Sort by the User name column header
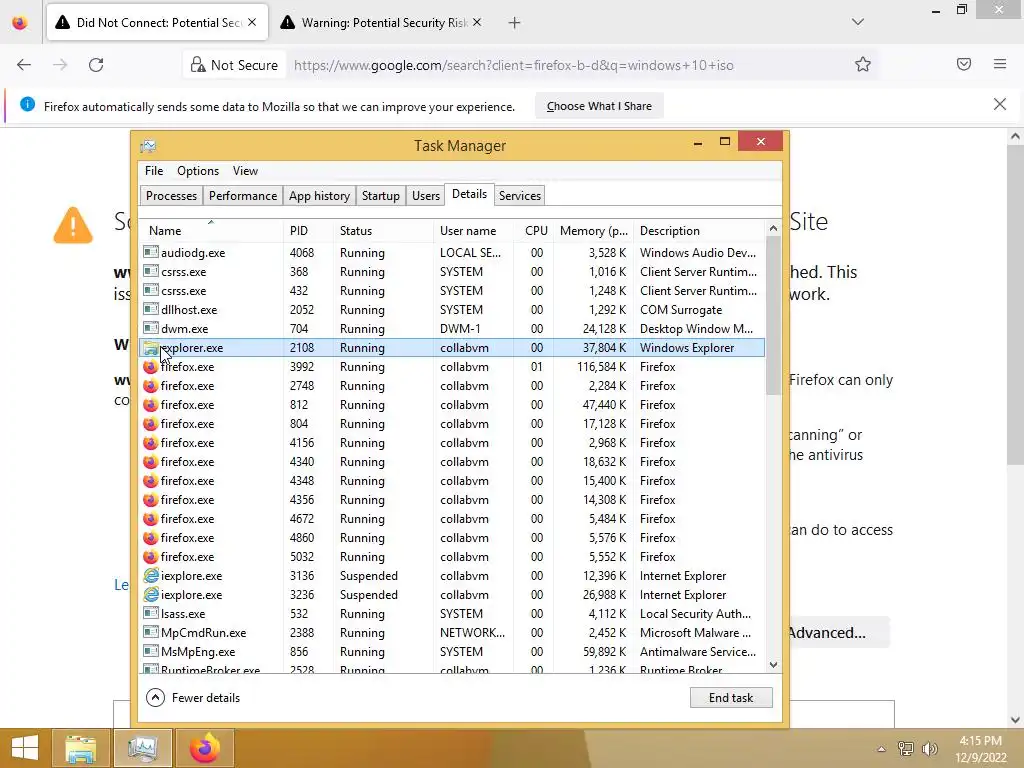 click(x=473, y=231)
